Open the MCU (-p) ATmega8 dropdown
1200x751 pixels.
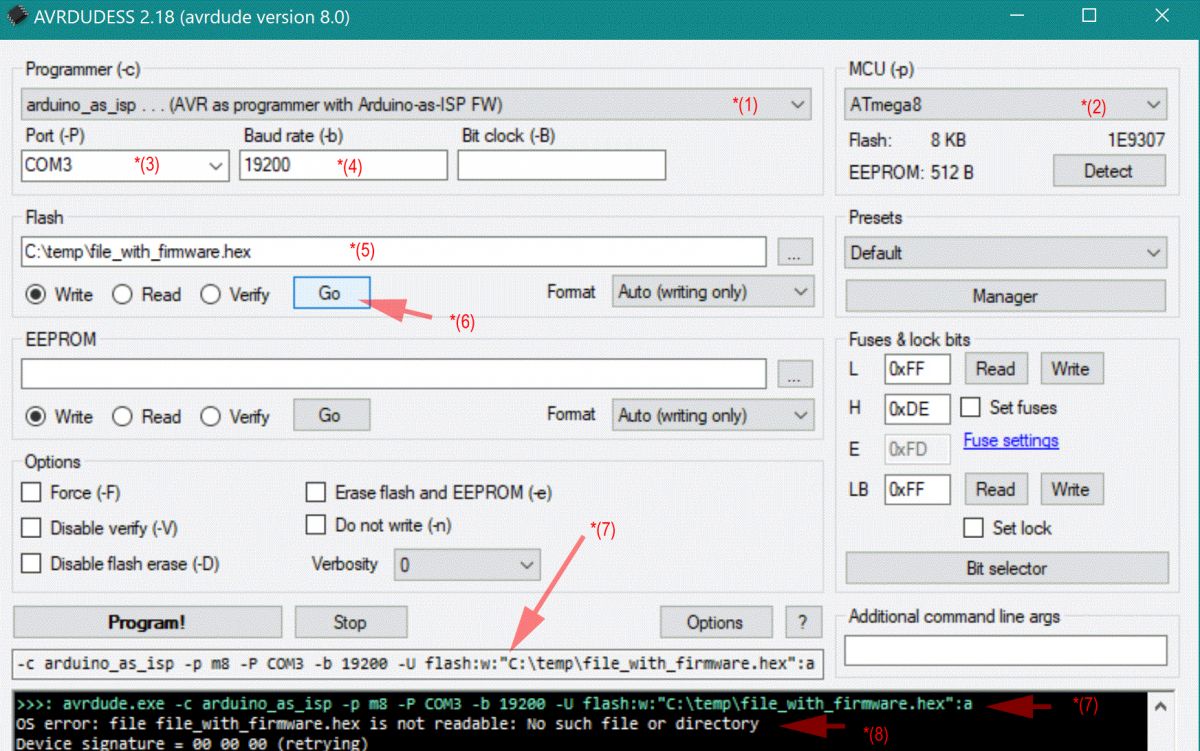(1005, 104)
